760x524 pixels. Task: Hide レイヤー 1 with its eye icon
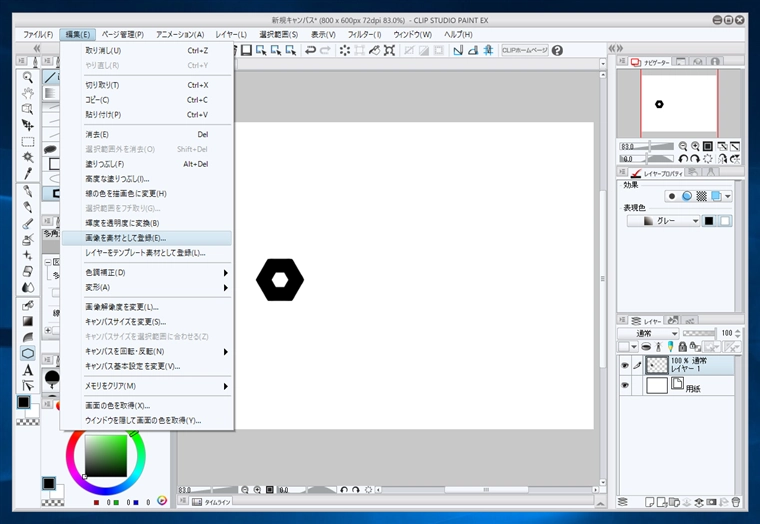click(625, 365)
